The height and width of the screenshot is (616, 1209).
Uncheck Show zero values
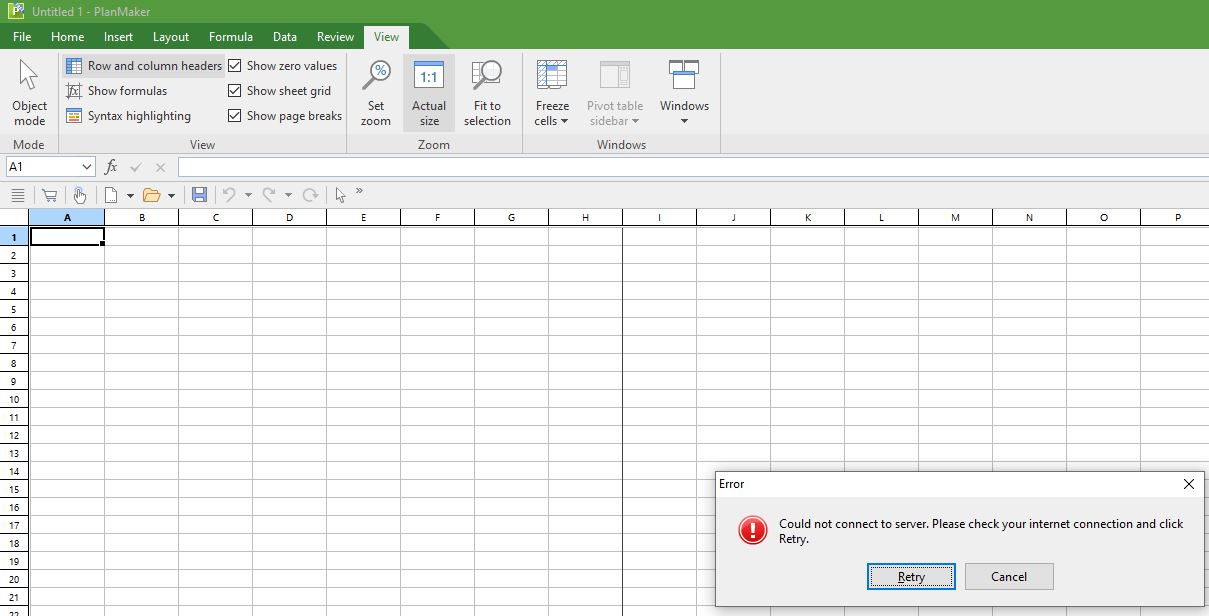pyautogui.click(x=235, y=66)
